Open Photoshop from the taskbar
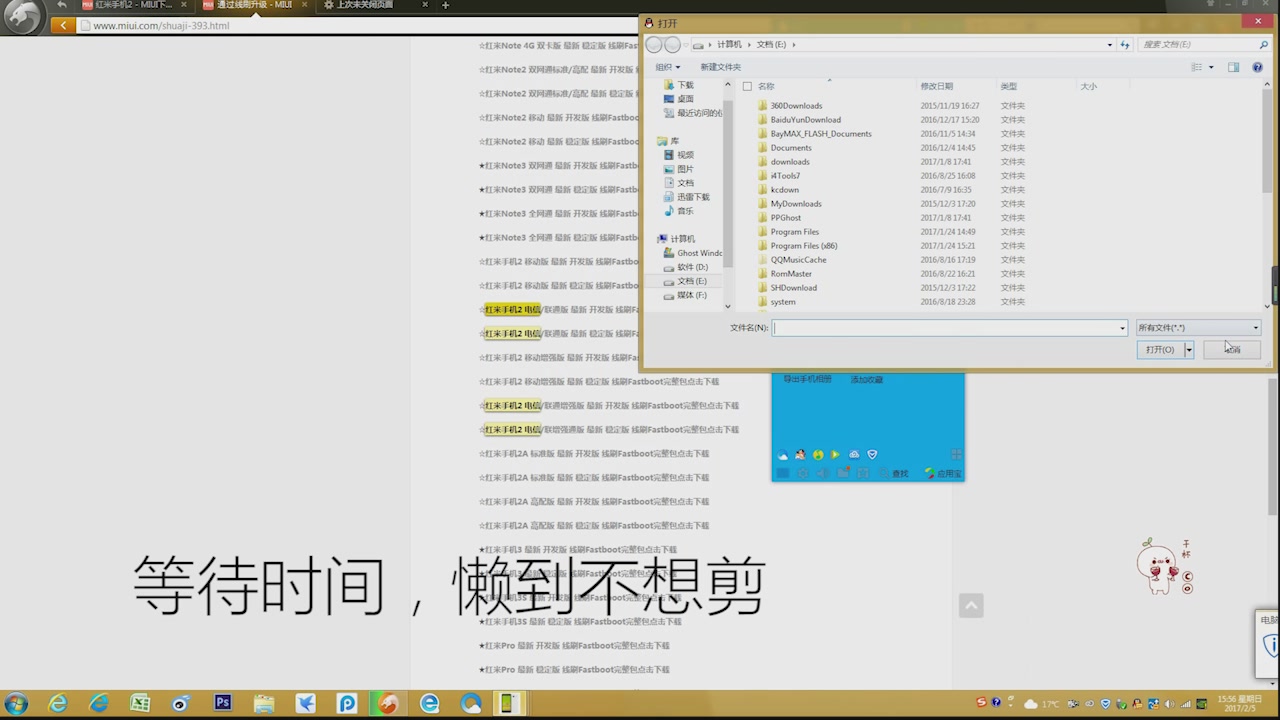This screenshot has width=1280, height=720. tap(222, 703)
